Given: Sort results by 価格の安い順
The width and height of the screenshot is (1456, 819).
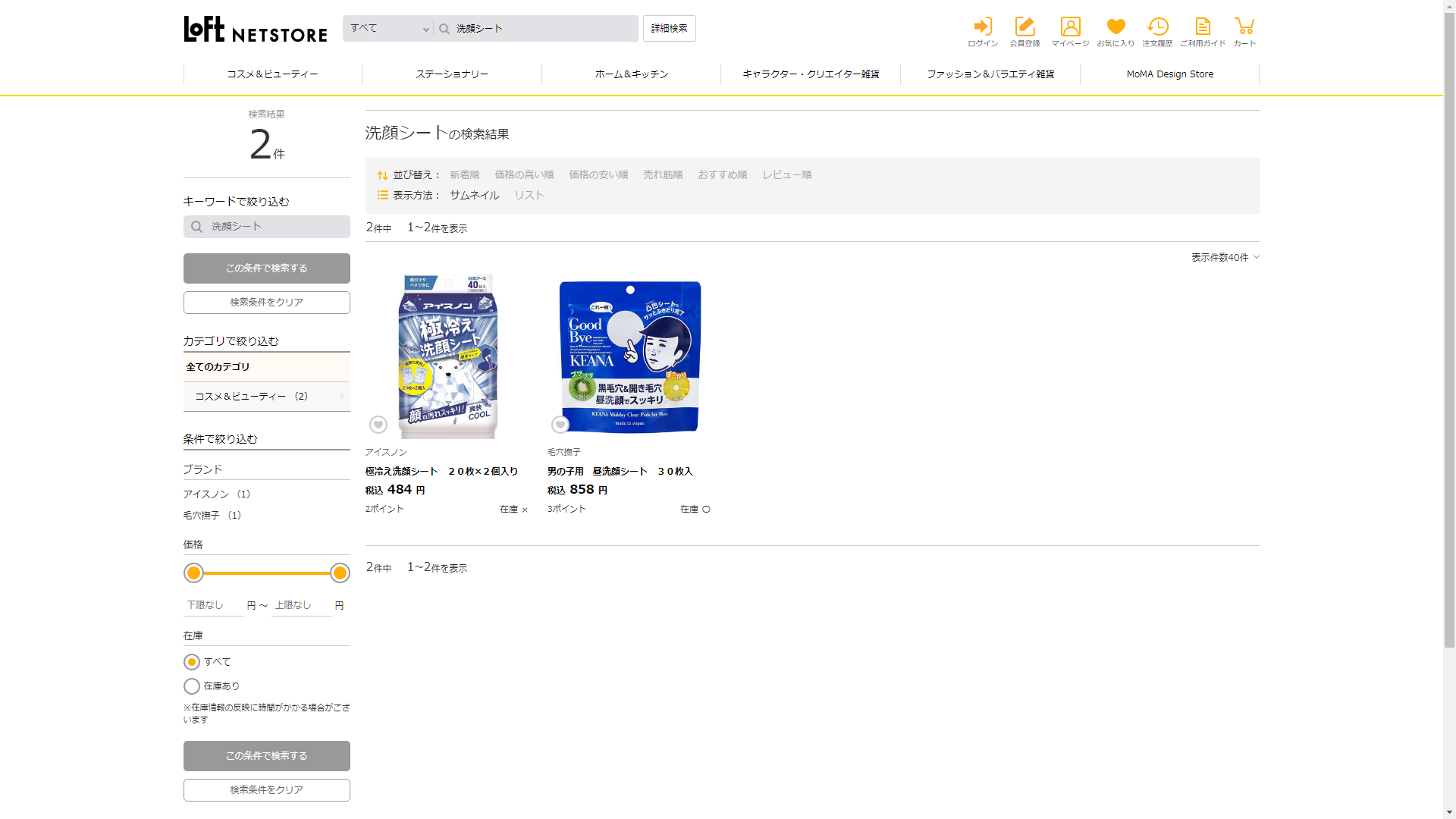Looking at the screenshot, I should click(598, 174).
